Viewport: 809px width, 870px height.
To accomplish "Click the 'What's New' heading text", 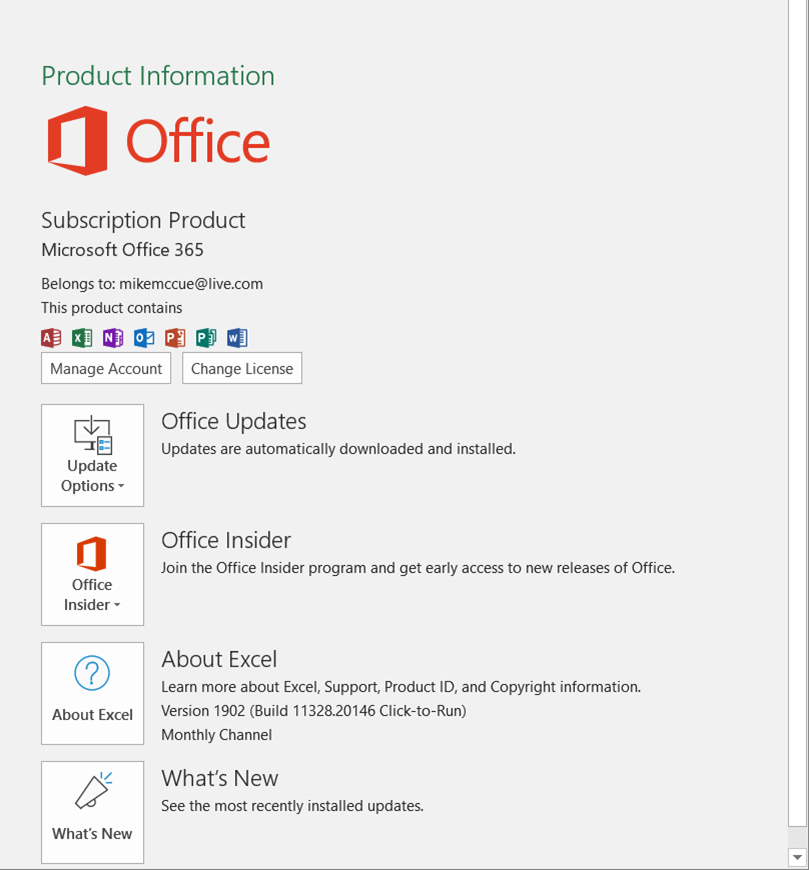I will click(220, 778).
